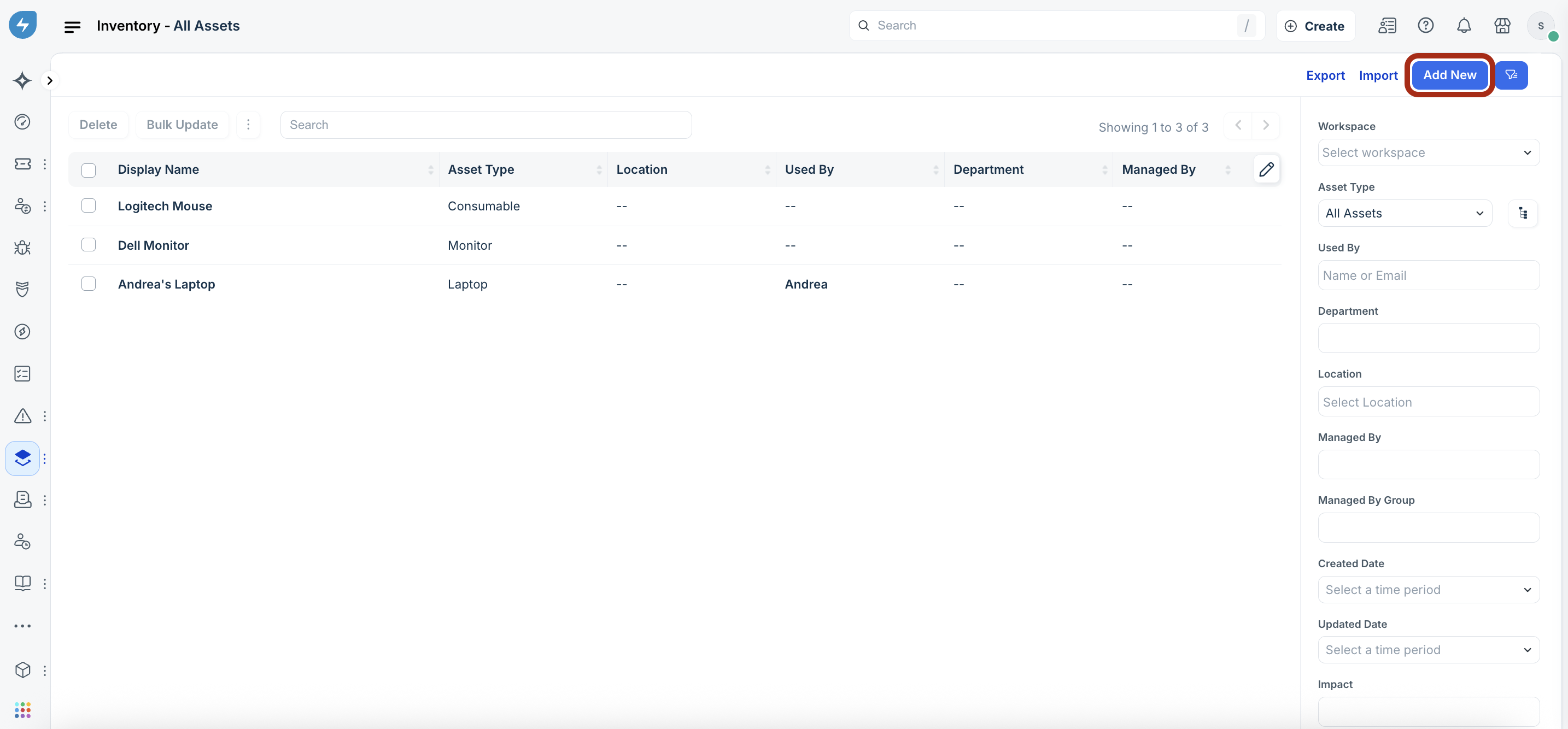The image size is (1568, 729).
Task: Select the Dell Monitor row checkbox
Action: (89, 245)
